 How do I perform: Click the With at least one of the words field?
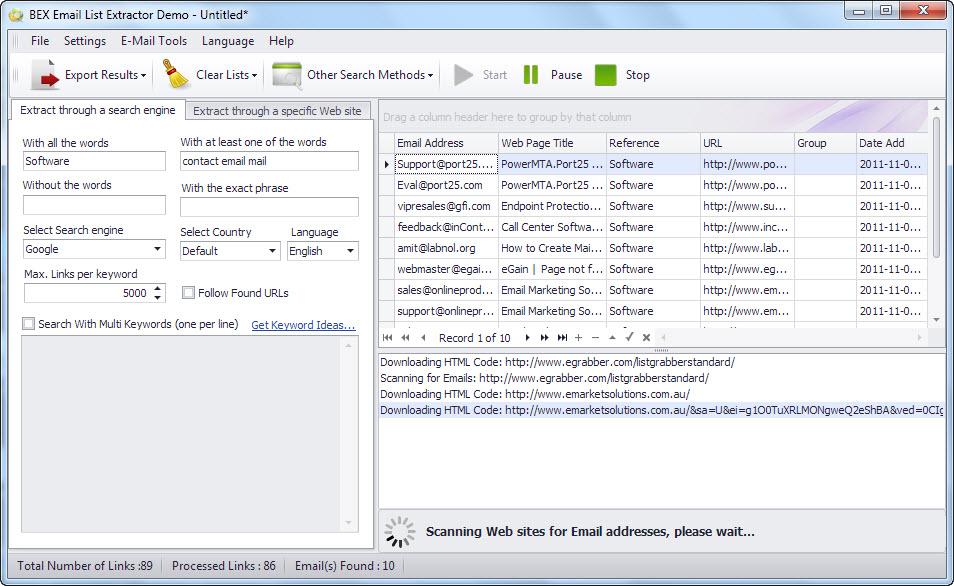pos(269,161)
